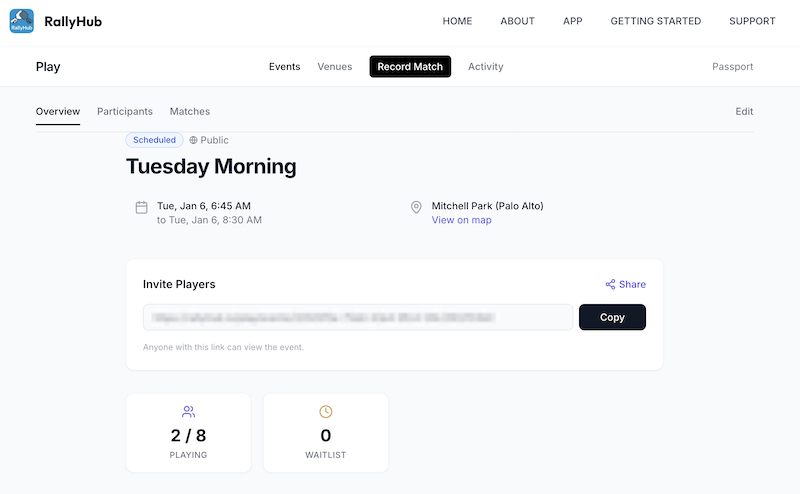This screenshot has height=494, width=800.
Task: Click the Edit event link
Action: pyautogui.click(x=744, y=111)
